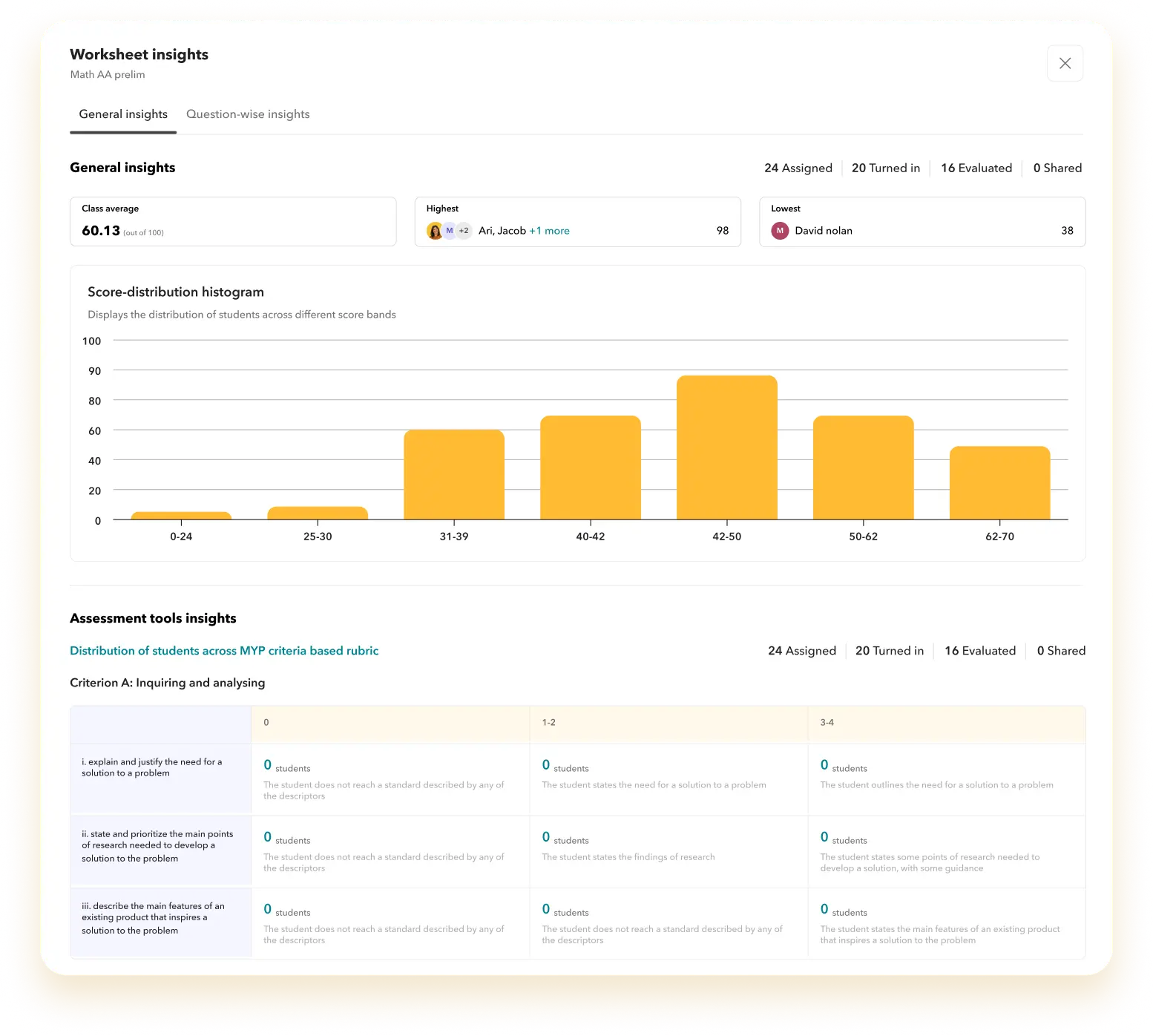Image resolution: width=1153 pixels, height=1036 pixels.
Task: Click the first avatar photo in Highest card
Action: click(435, 231)
